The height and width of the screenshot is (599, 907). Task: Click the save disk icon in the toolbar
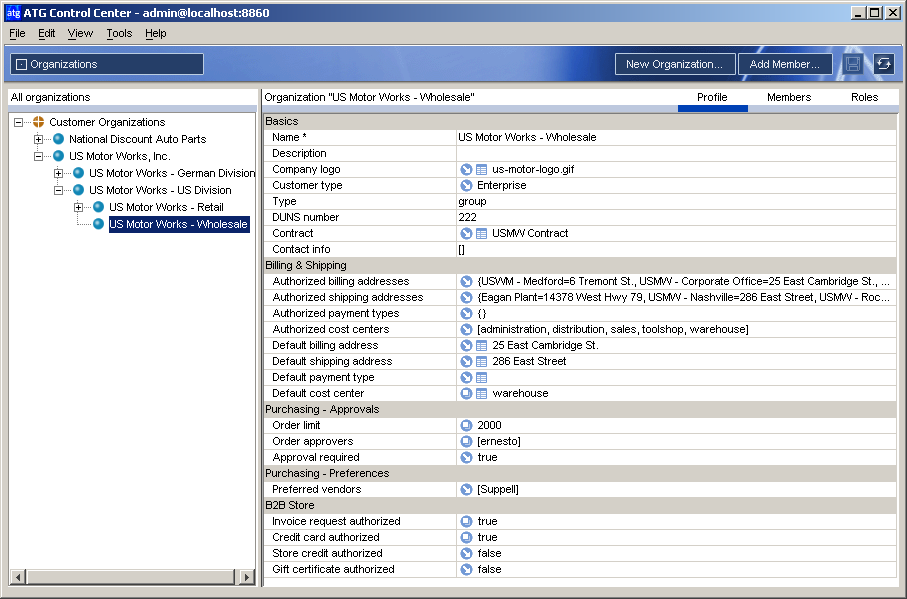(853, 64)
